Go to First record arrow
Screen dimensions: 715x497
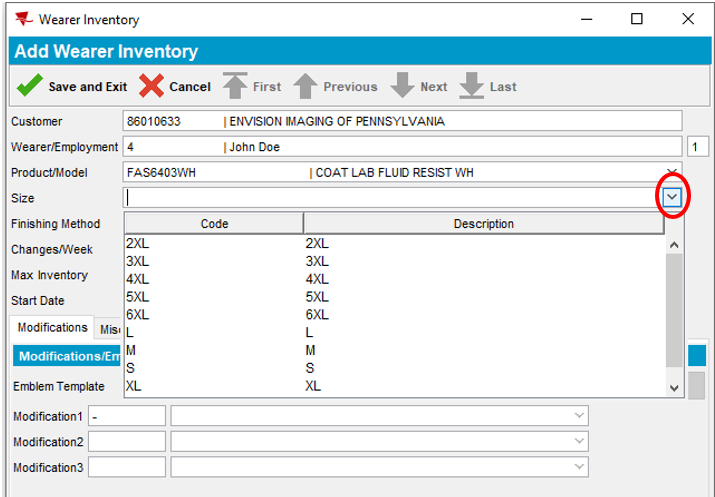235,86
